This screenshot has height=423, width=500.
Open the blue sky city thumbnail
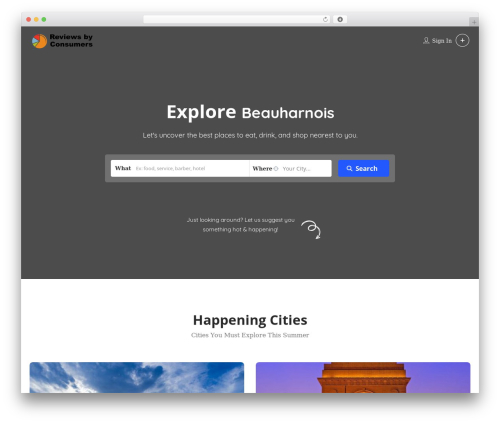(137, 377)
